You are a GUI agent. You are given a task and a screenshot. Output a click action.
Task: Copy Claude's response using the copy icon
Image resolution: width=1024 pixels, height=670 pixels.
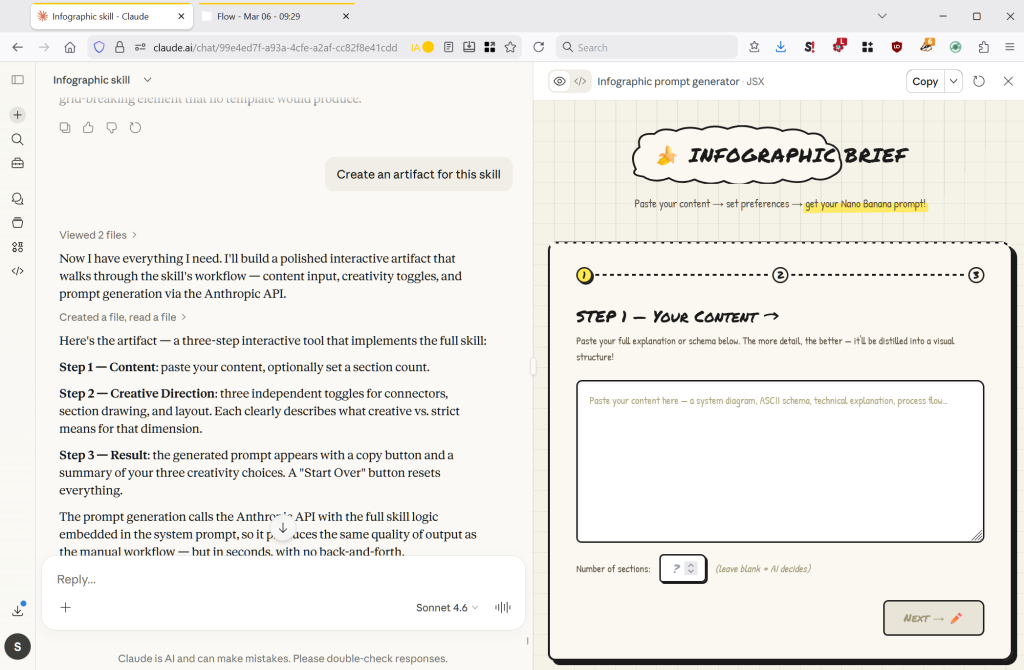tap(64, 127)
